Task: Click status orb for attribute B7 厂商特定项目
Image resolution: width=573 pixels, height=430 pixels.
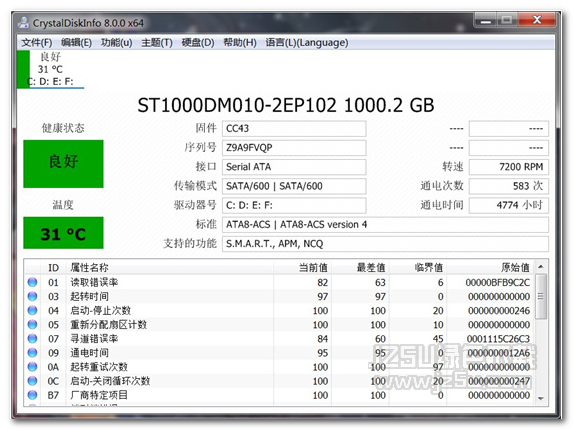Action: (33, 395)
